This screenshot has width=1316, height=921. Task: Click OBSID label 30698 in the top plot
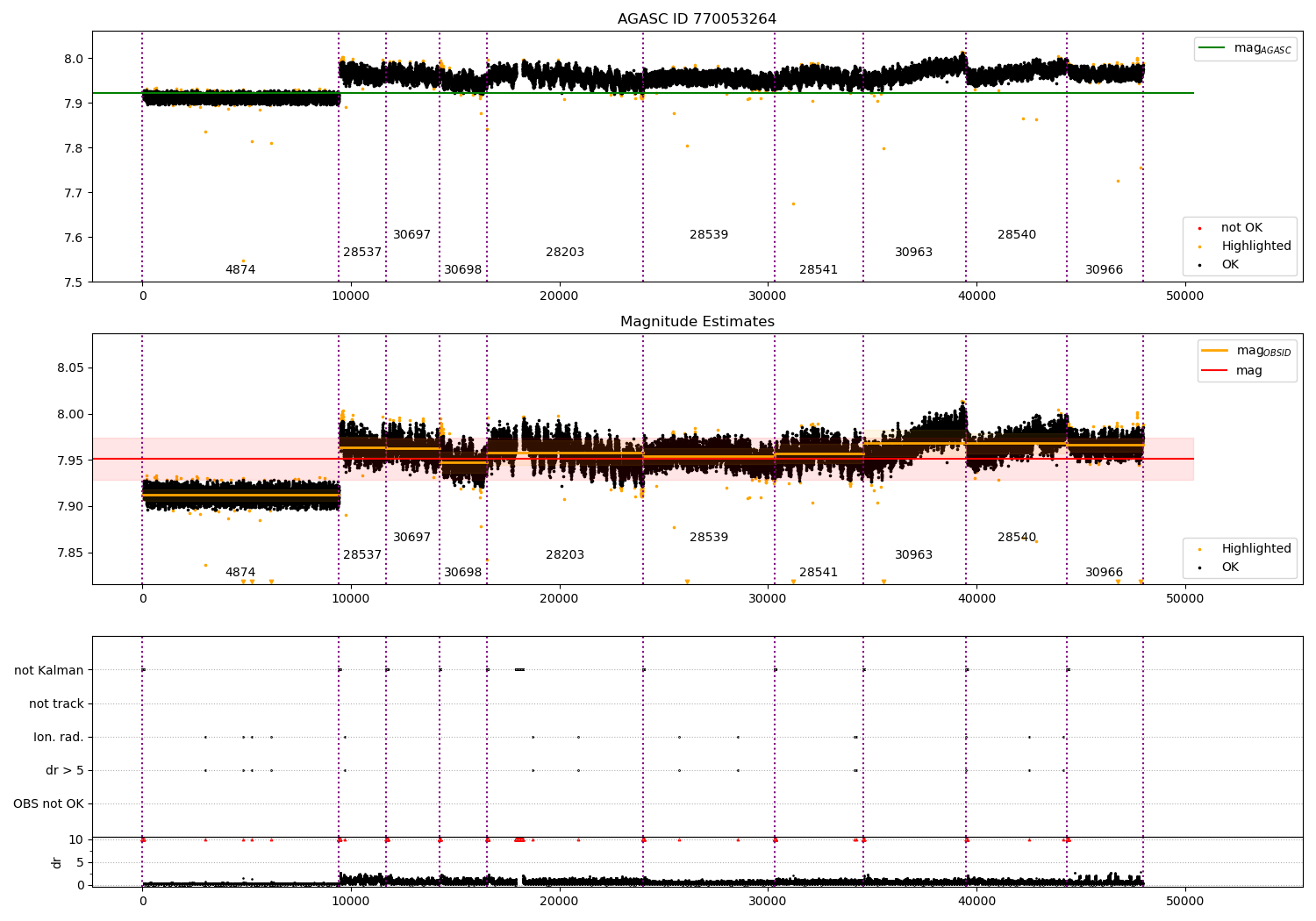[x=462, y=270]
